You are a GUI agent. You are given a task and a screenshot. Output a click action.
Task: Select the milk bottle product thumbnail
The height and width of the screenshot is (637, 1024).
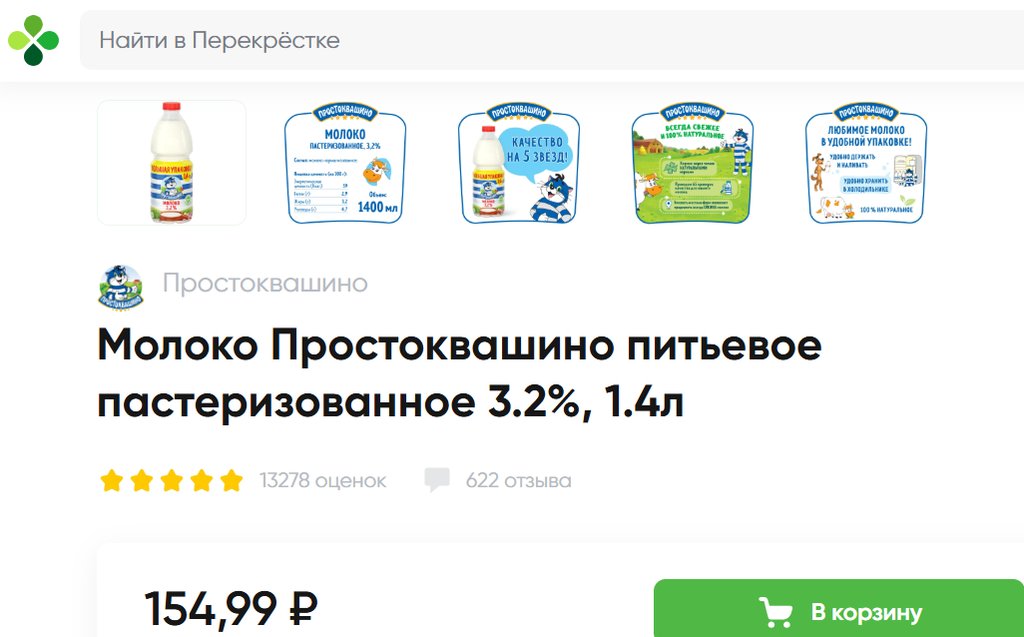point(172,163)
